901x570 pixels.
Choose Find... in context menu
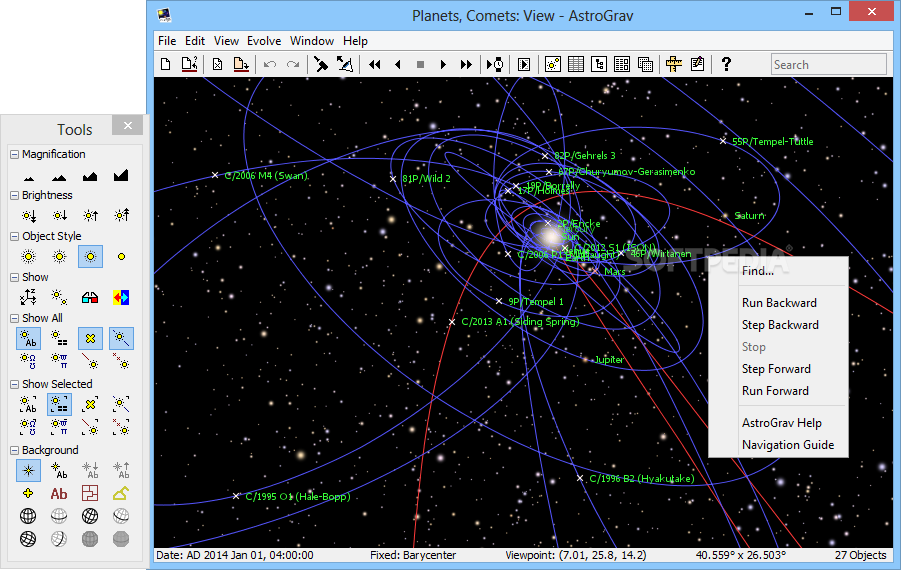778,271
